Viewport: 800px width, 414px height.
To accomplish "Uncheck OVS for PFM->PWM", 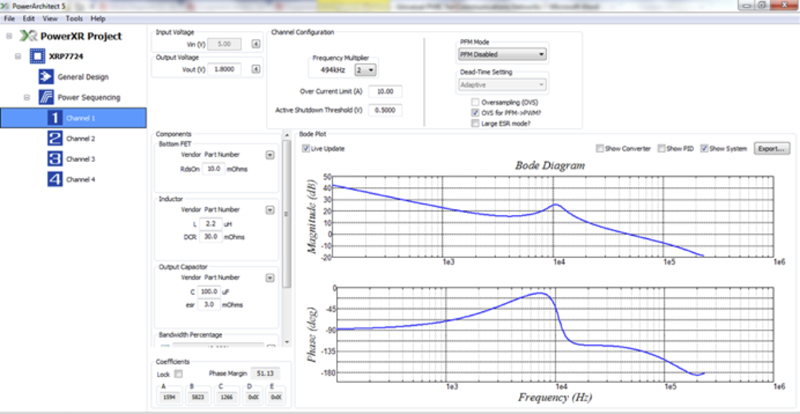I will point(476,113).
